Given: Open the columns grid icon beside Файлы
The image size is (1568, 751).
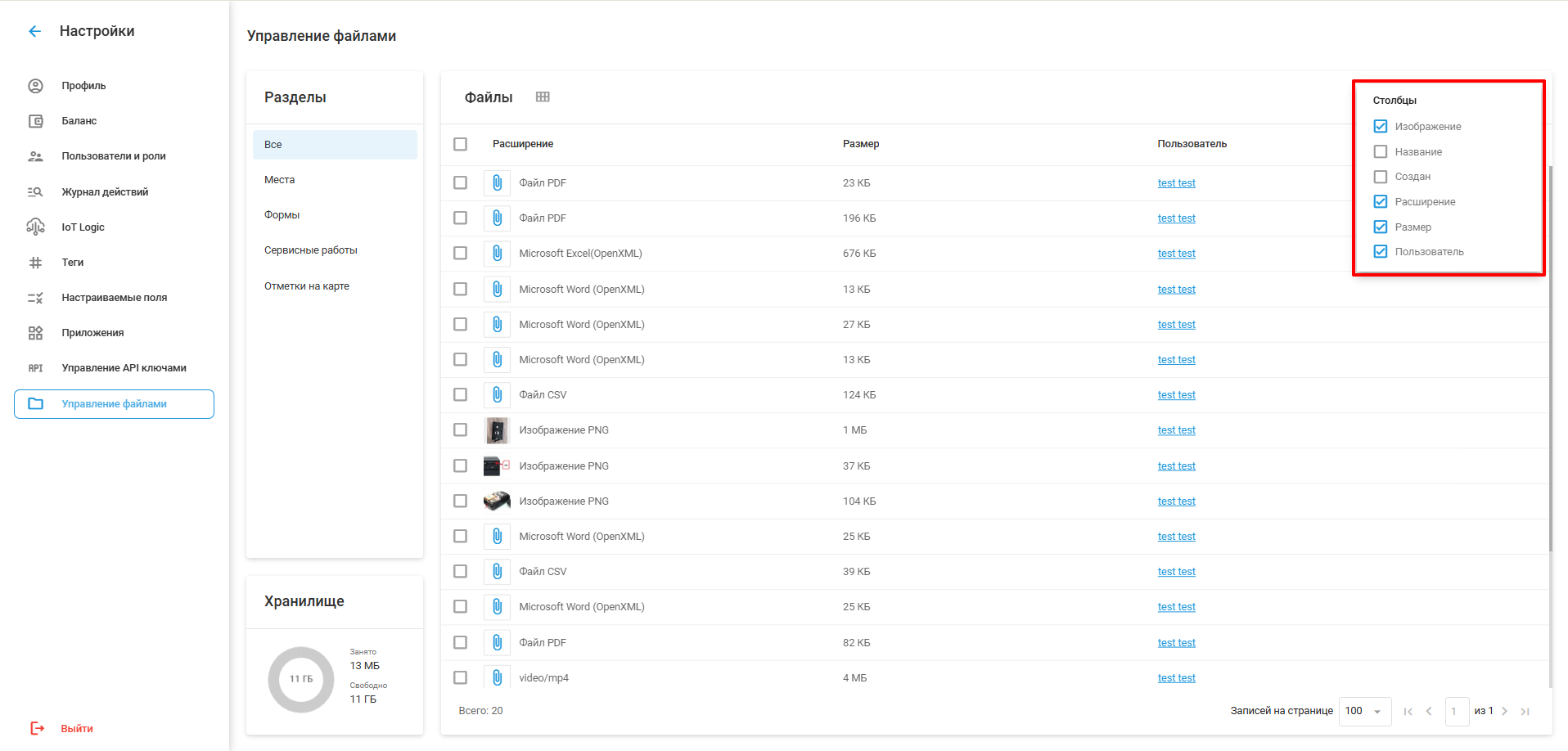Looking at the screenshot, I should pyautogui.click(x=543, y=97).
